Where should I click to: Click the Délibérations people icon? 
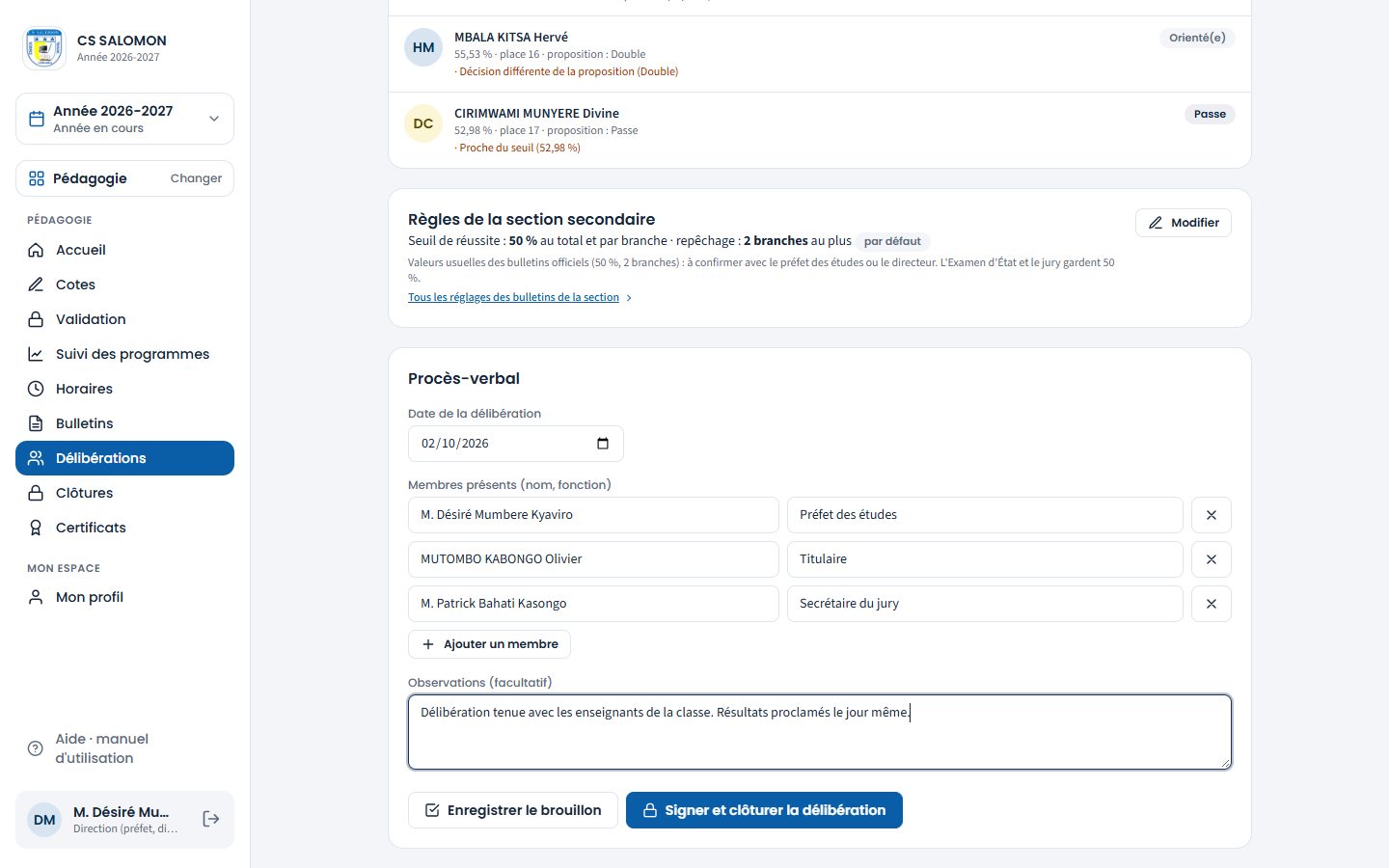pos(36,458)
